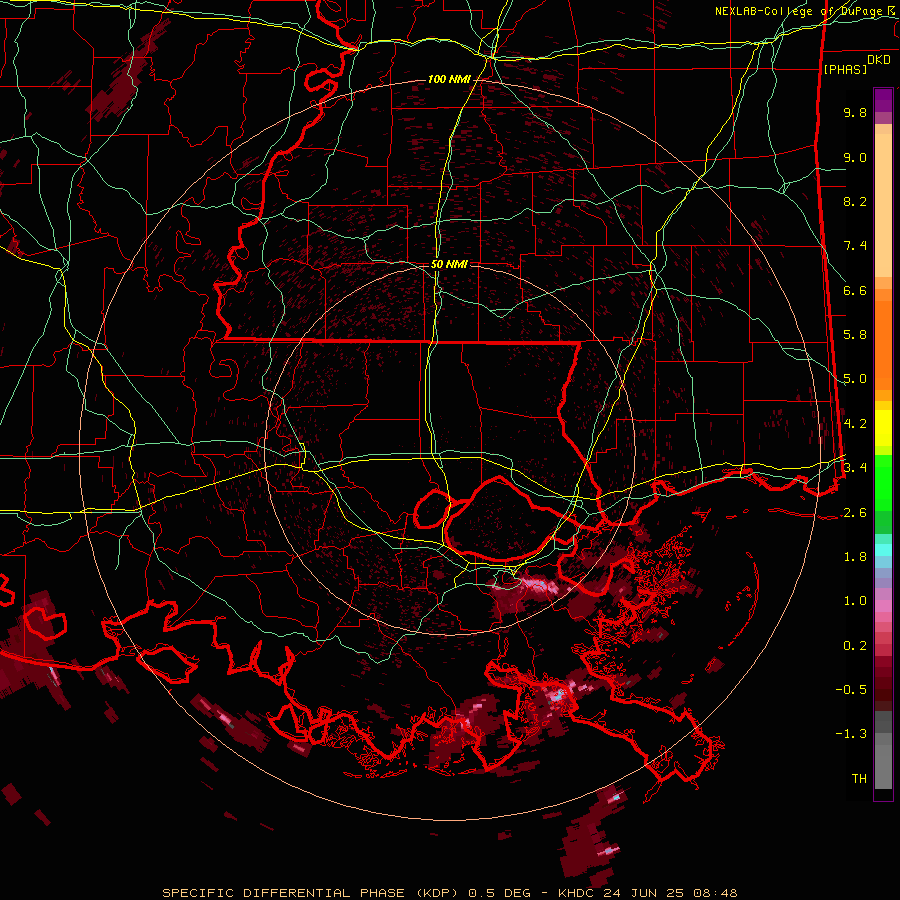Click the 50 NMI range ring label

tap(449, 264)
